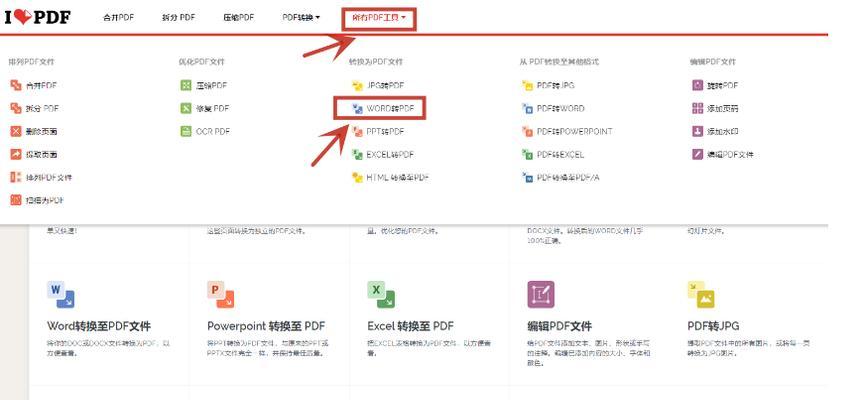Collapse the 所有PDF工具 dropdown menu
The width and height of the screenshot is (865, 400).
[379, 18]
